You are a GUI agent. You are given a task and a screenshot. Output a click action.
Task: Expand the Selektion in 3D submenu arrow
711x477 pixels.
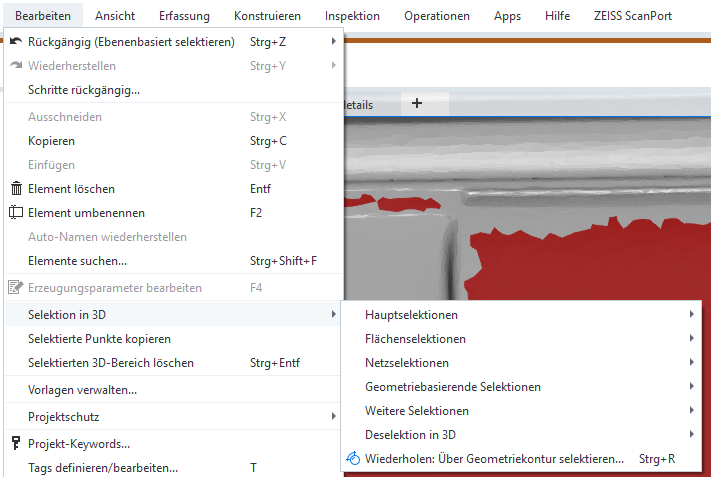click(x=333, y=314)
